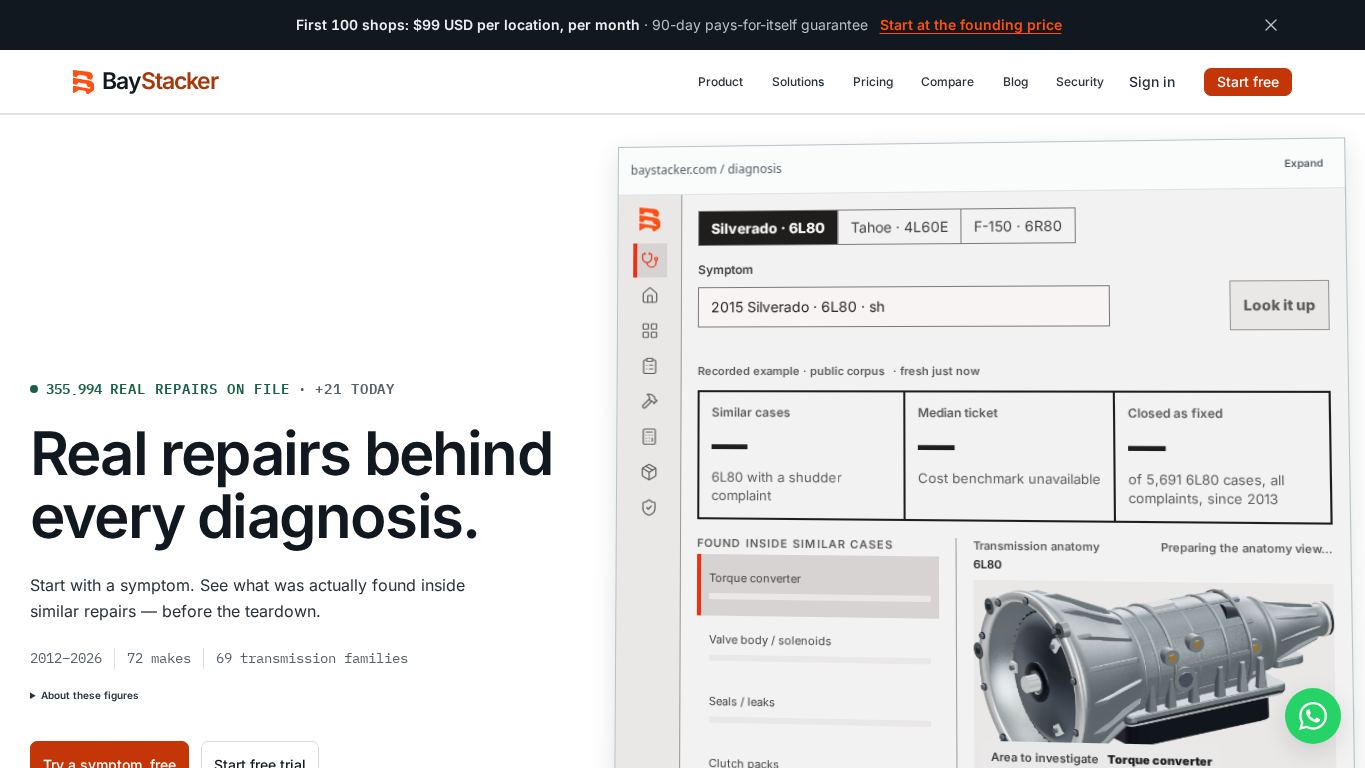
Task: Click the Median ticket card
Action: tap(1009, 456)
